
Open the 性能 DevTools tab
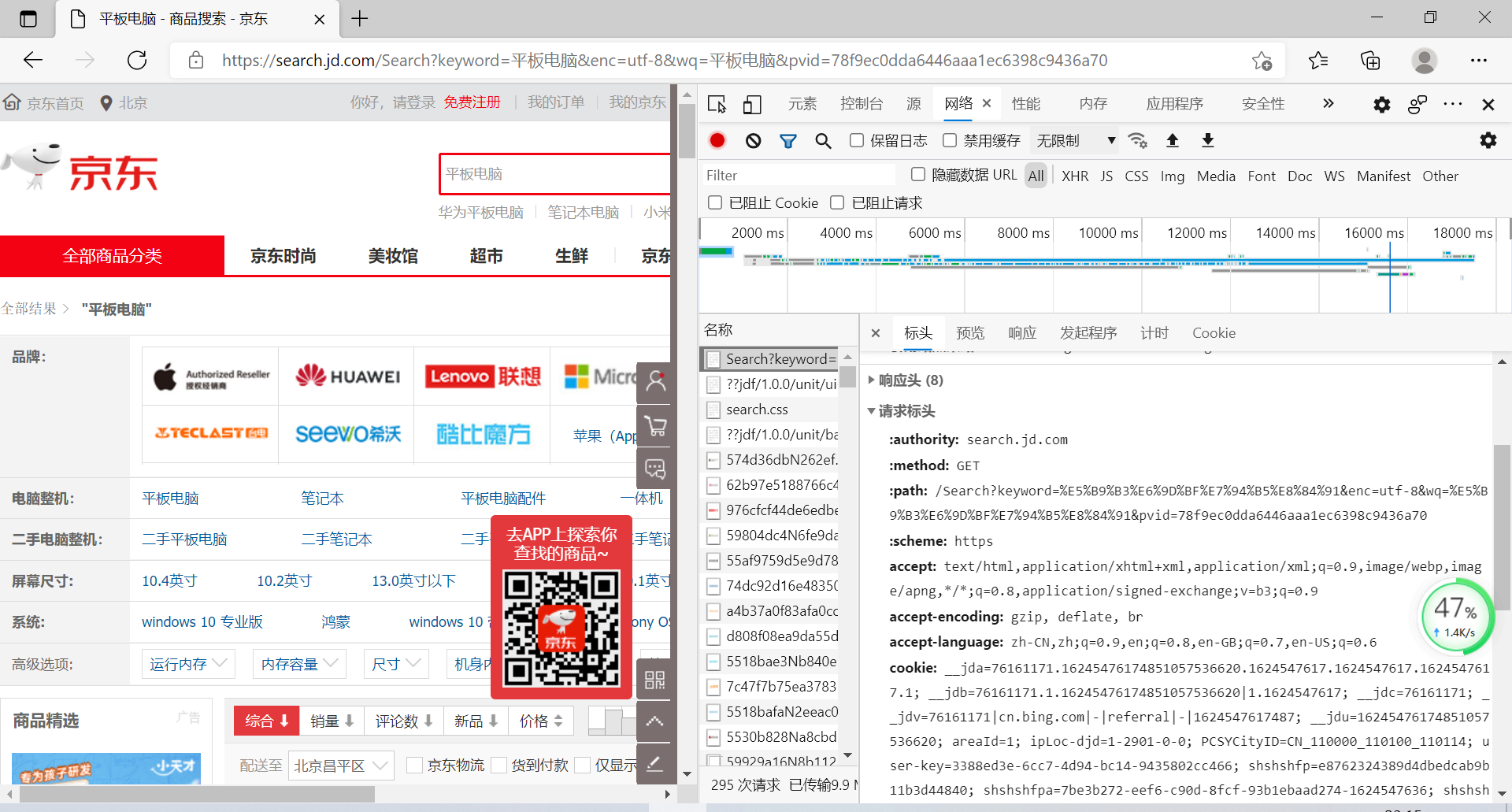[1026, 103]
